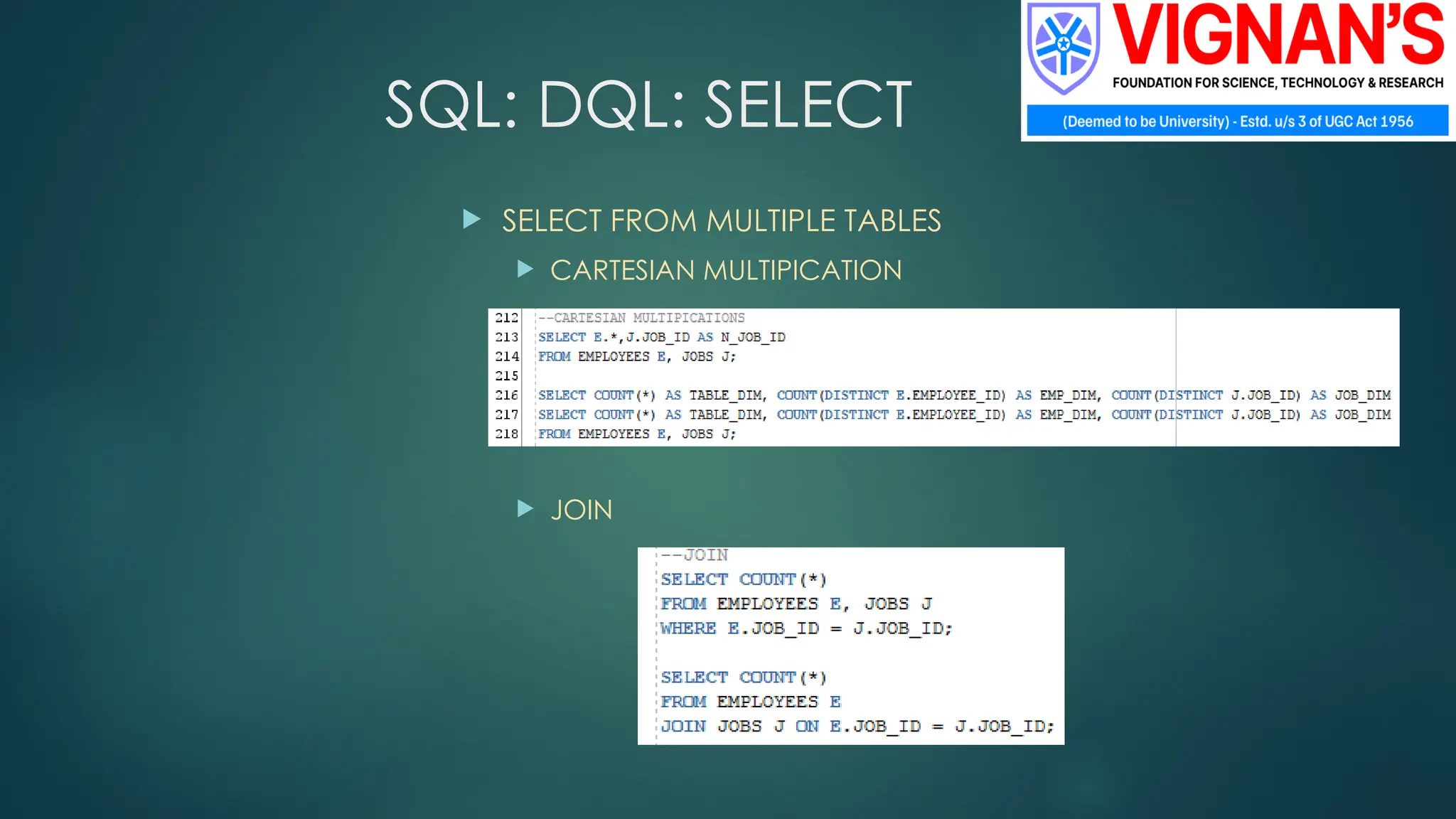Click the '--JOIN' comment in second code box
1456x819 pixels.
pos(695,555)
